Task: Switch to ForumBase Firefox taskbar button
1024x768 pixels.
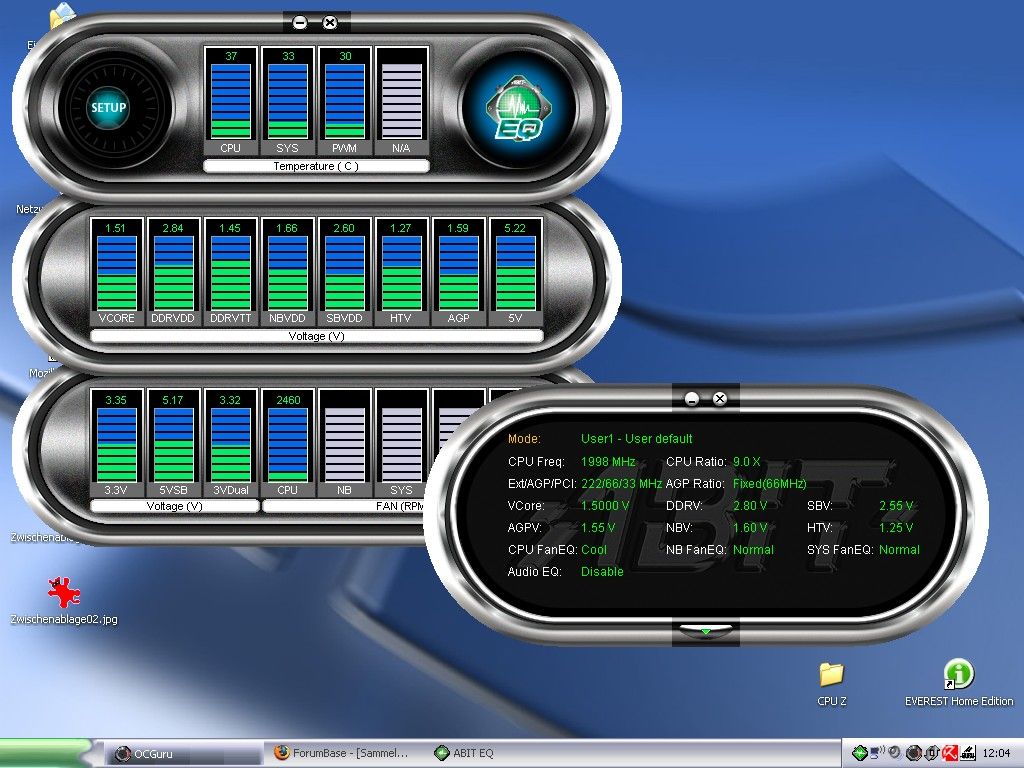Action: 341,754
